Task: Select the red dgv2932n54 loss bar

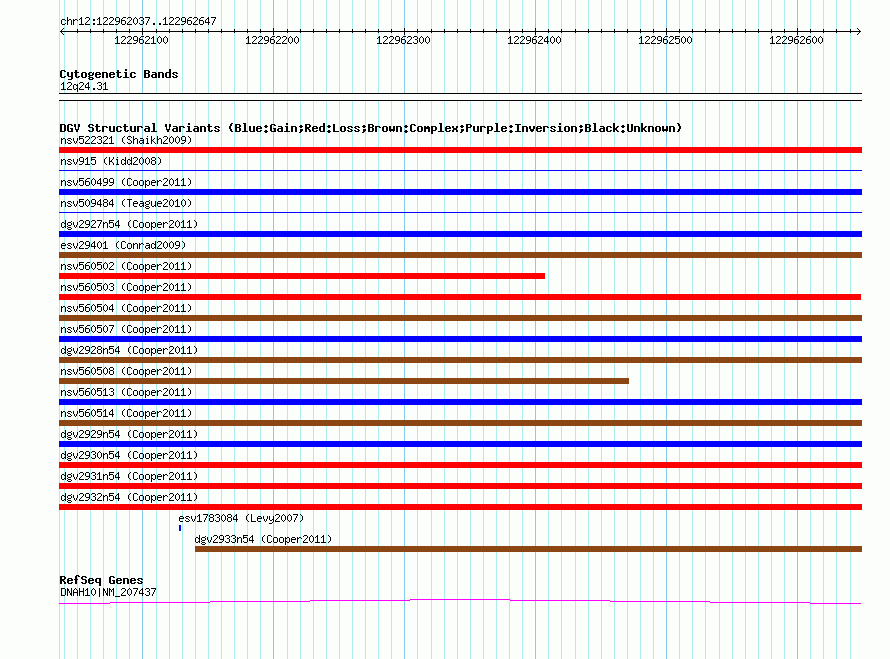Action: pos(460,507)
